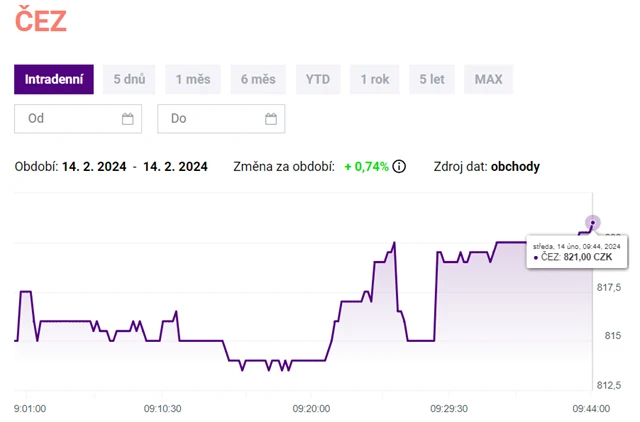Select the MAX period tab
Screen dimensions: 640x422
[488, 79]
